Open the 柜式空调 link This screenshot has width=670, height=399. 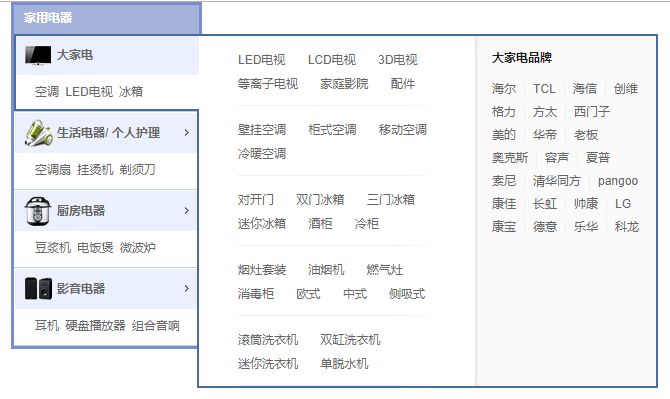point(332,130)
